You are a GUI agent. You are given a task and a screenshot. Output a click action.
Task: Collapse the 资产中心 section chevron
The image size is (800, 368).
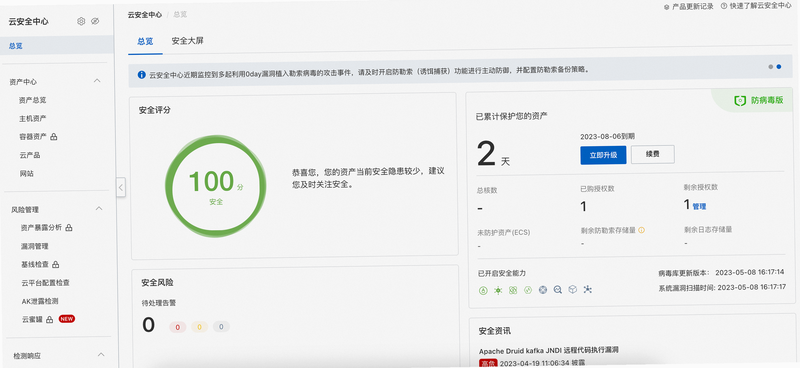[97, 81]
